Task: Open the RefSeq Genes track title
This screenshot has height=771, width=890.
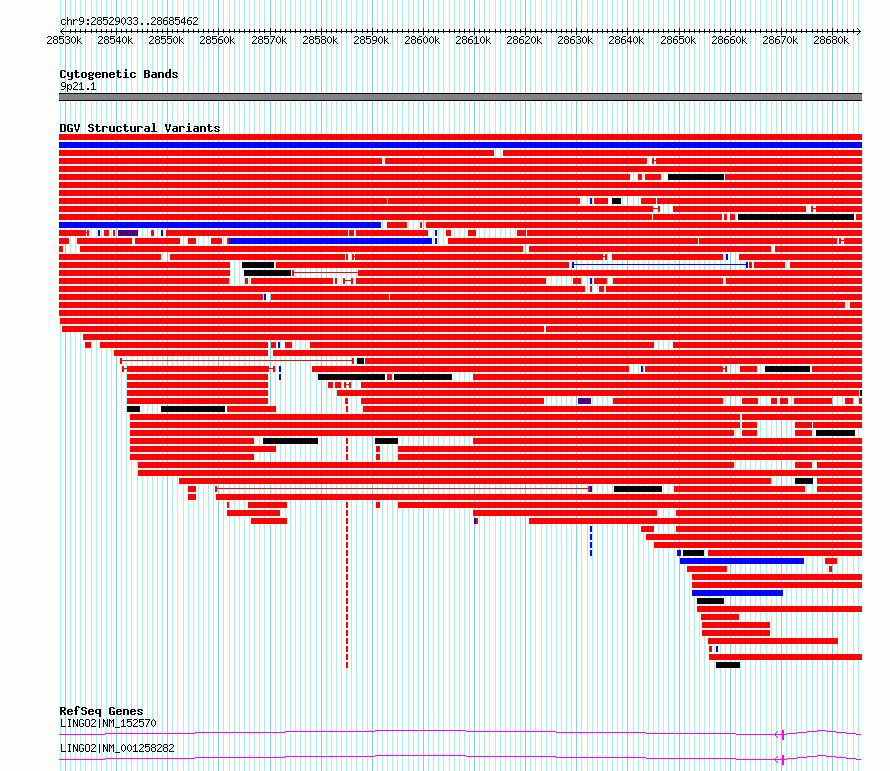Action: coord(101,711)
